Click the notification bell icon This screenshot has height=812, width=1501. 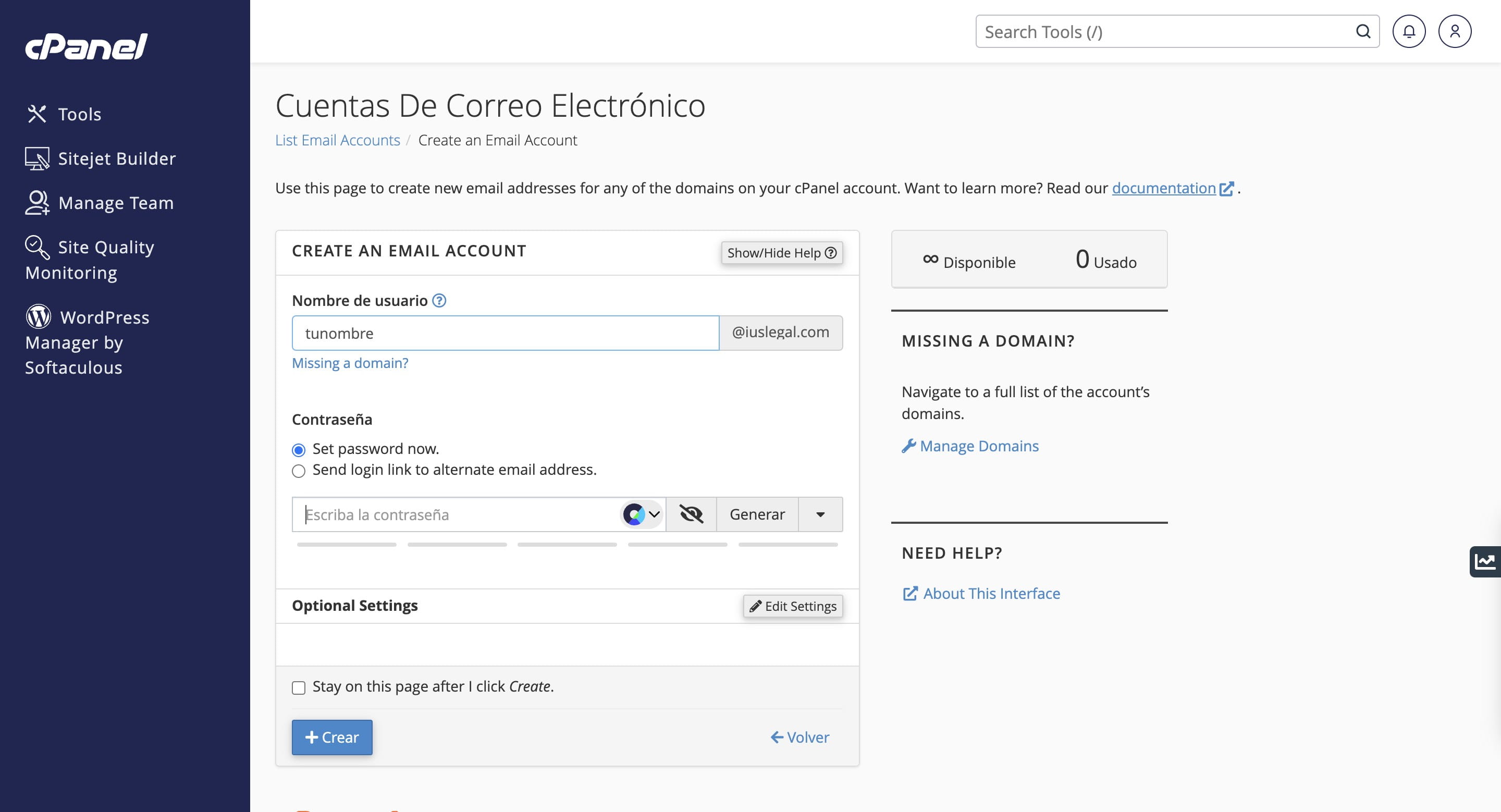[x=1409, y=31]
